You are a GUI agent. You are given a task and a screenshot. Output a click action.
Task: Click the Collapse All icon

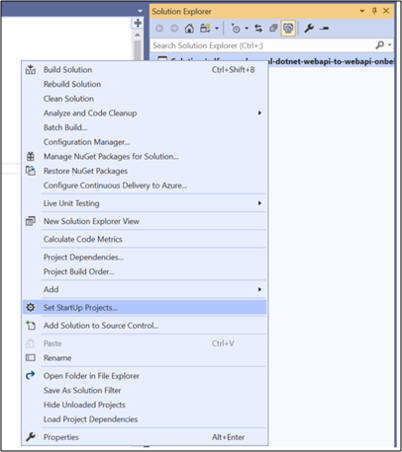(x=273, y=28)
